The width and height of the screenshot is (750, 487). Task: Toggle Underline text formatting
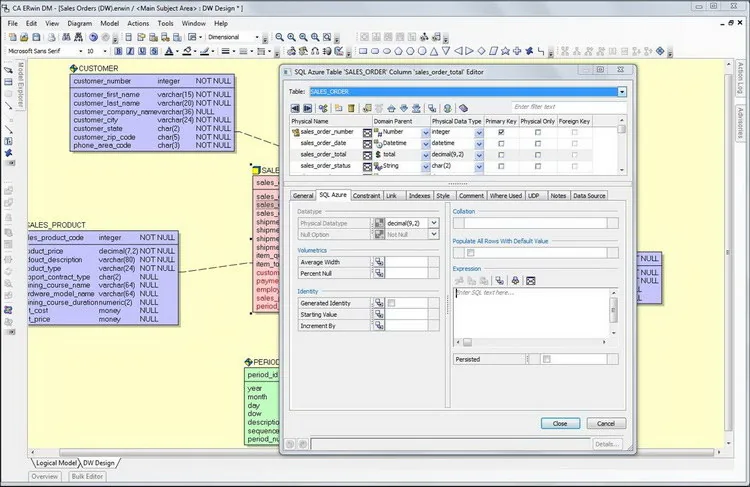click(142, 51)
